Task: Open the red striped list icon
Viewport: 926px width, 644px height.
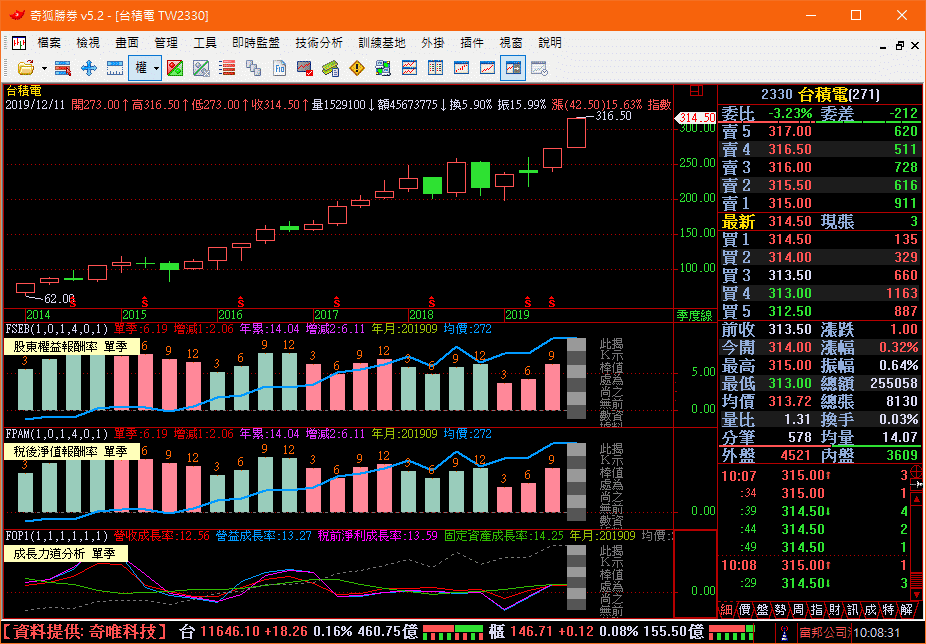Action: [227, 68]
